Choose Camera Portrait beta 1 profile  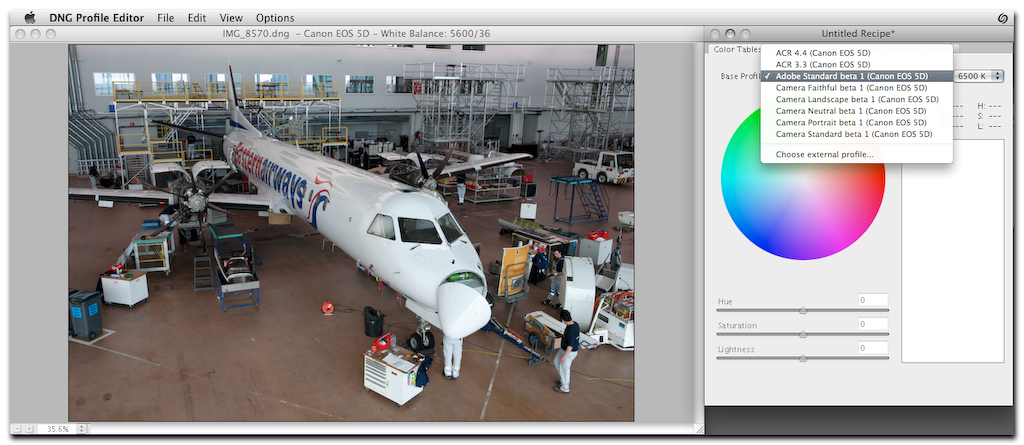(x=856, y=123)
